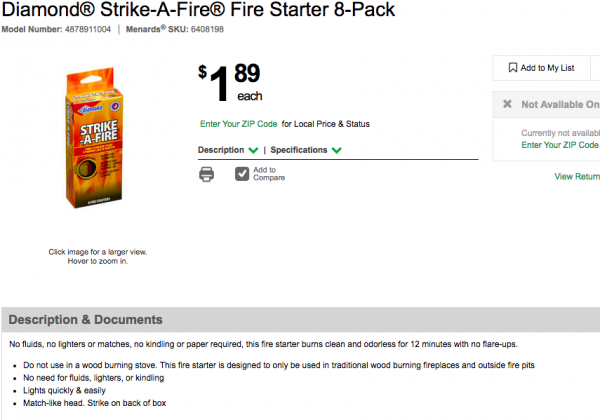This screenshot has height=420, width=600.
Task: Click the $1.89 each price
Action: click(x=236, y=81)
